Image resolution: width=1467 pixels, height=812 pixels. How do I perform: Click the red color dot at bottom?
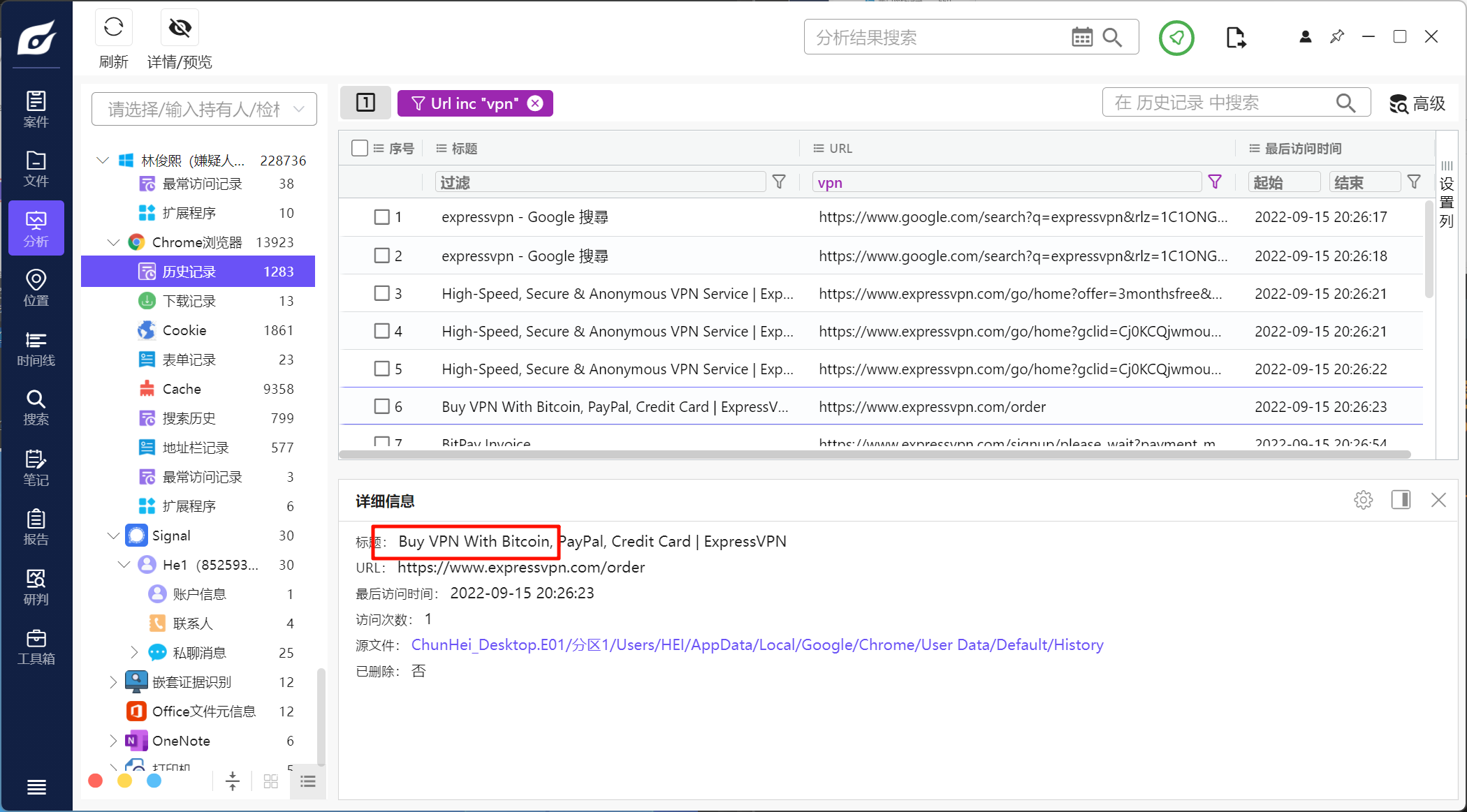(x=96, y=781)
